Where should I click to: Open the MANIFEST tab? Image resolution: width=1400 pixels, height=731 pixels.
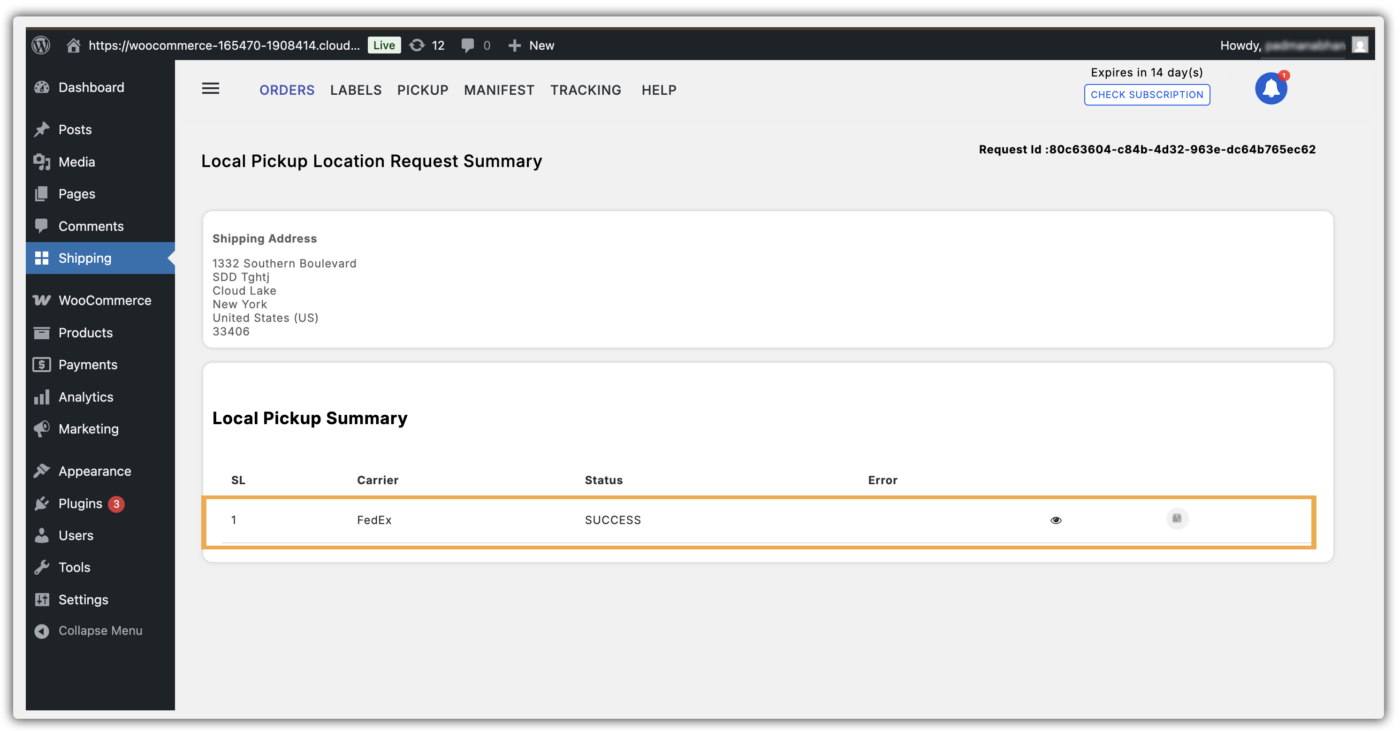(x=499, y=90)
